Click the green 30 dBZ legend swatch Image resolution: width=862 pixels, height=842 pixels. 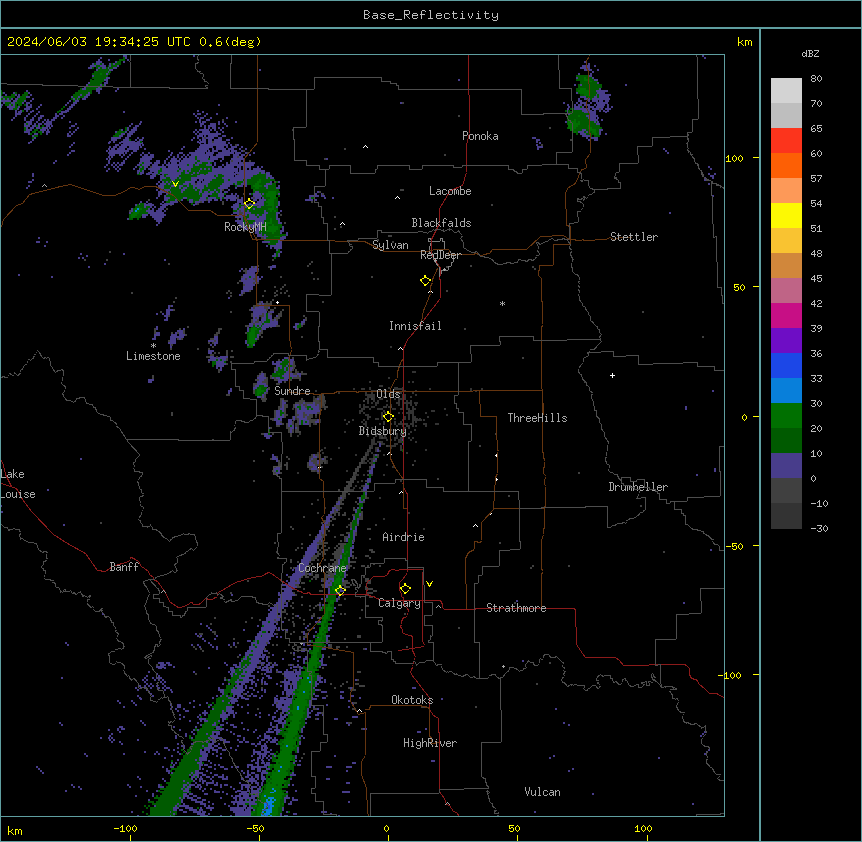tap(786, 416)
